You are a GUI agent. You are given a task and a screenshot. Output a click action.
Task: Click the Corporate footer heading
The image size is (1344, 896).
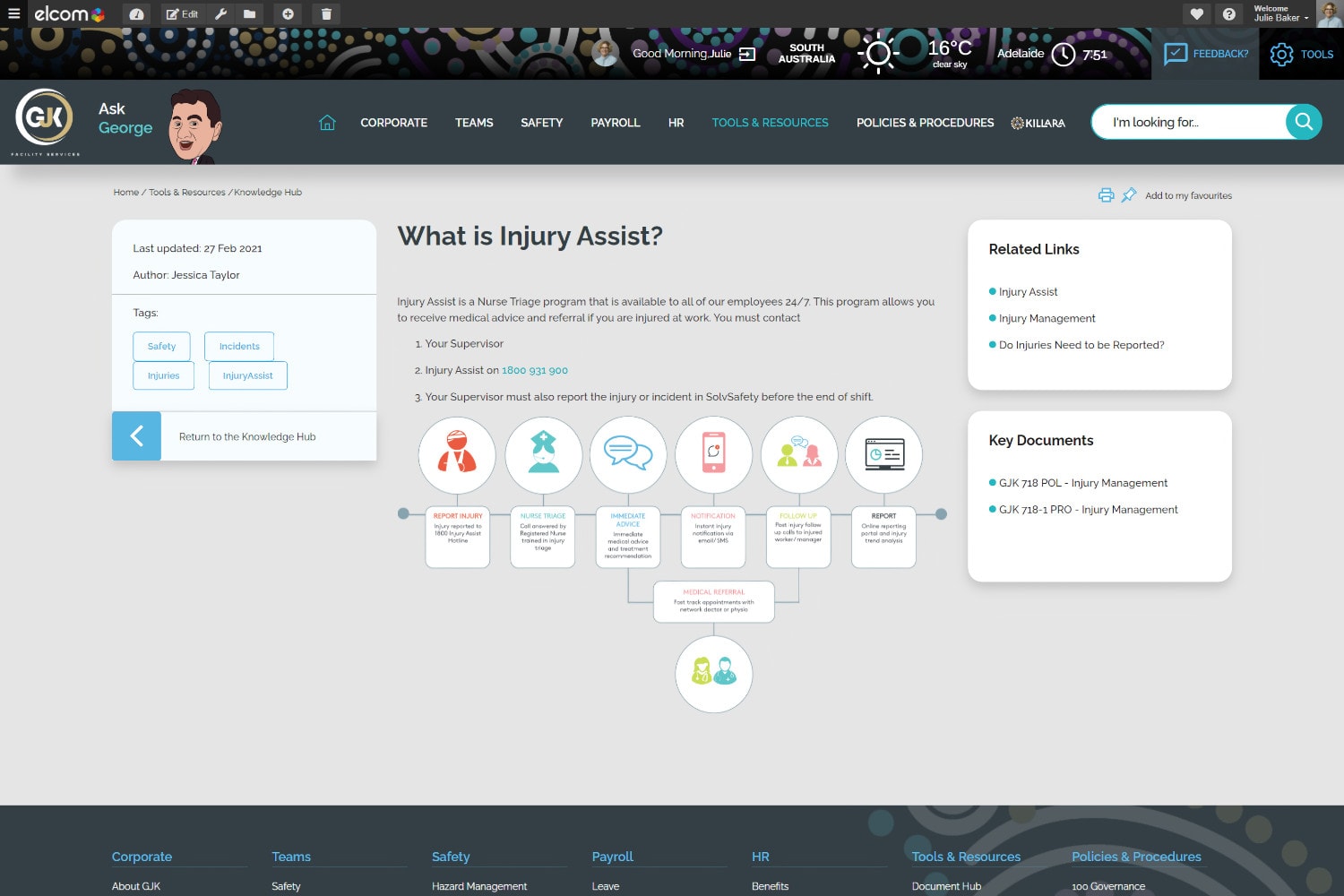click(142, 857)
